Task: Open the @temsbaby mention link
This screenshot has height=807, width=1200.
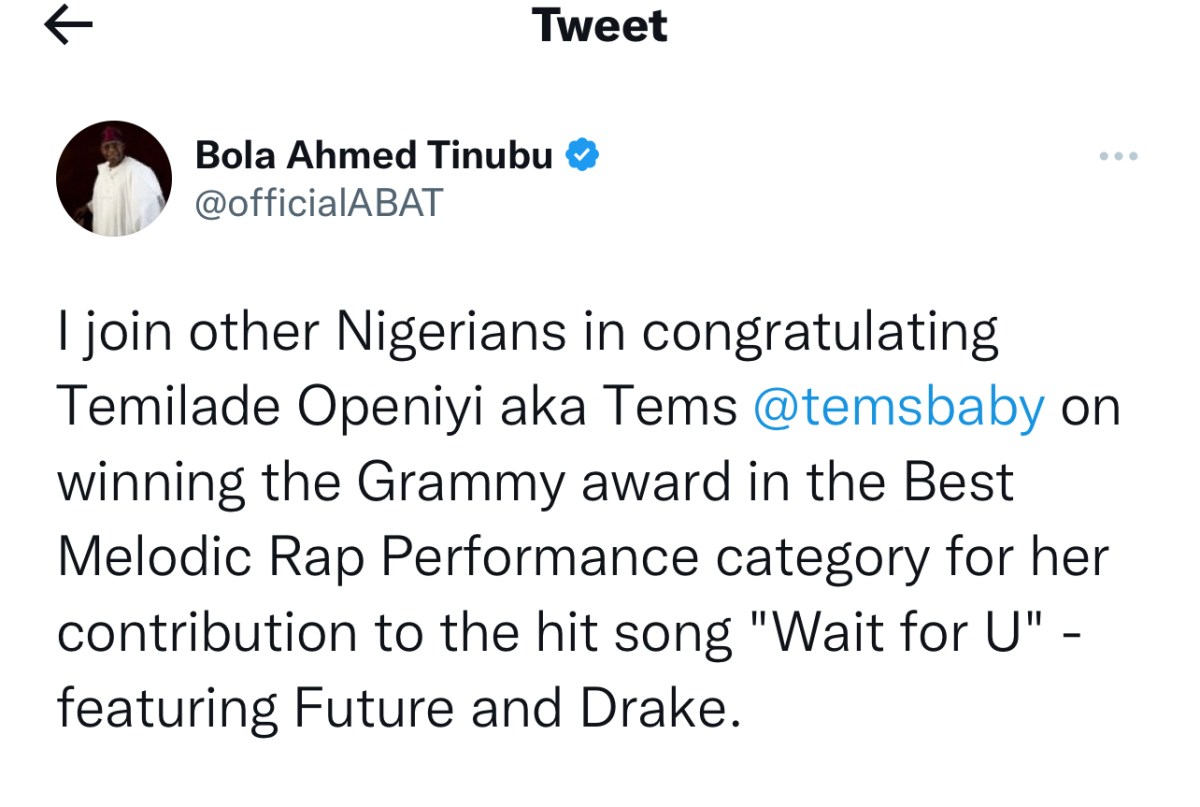Action: [x=897, y=408]
